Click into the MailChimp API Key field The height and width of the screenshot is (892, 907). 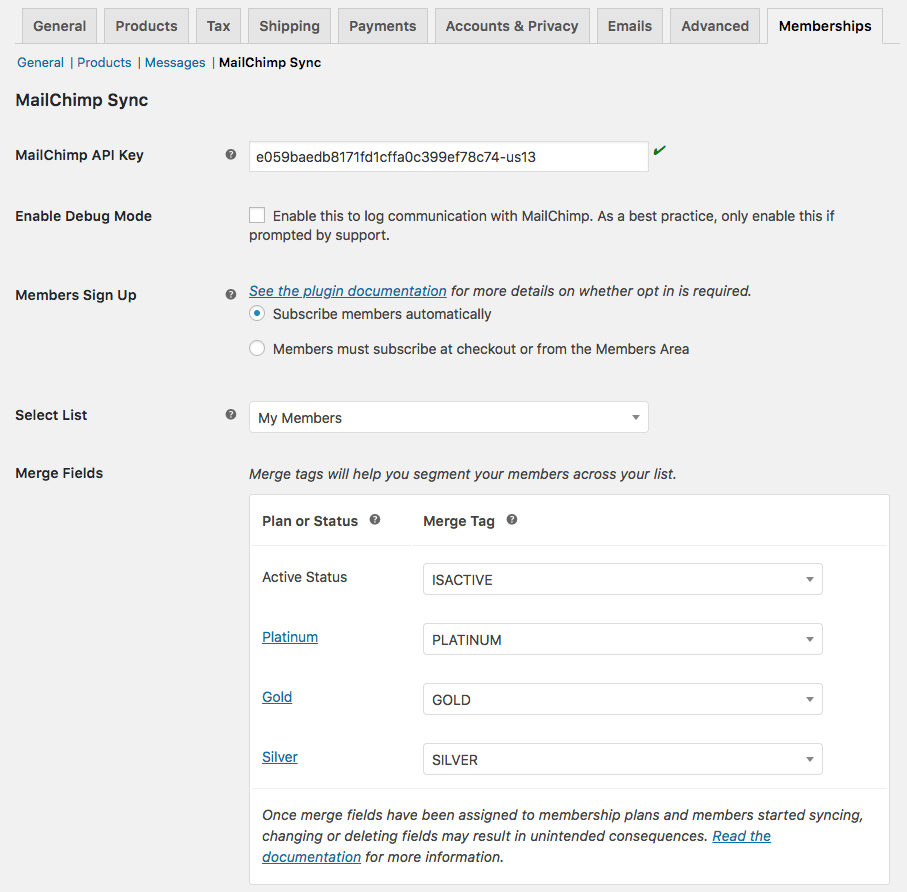[448, 156]
